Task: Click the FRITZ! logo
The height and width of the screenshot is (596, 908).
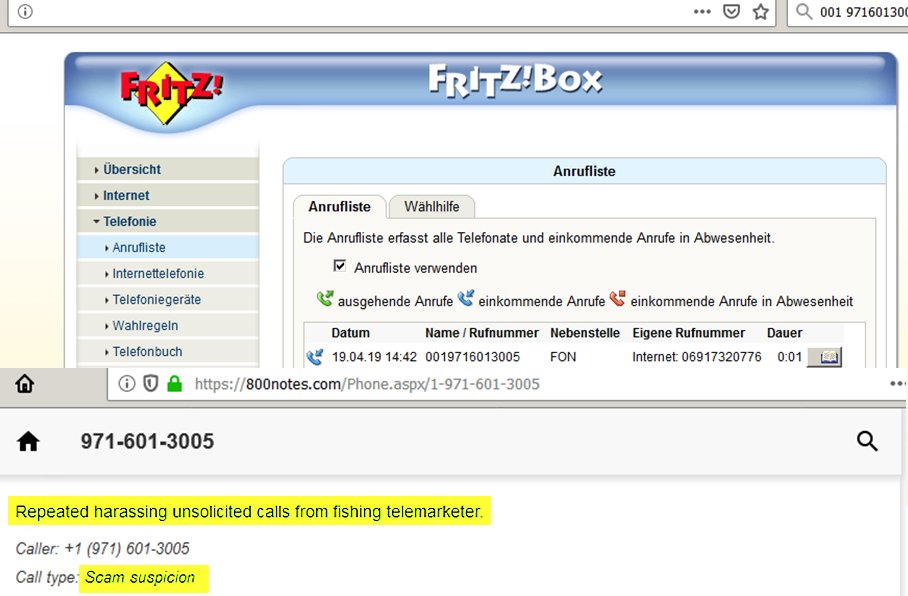Action: (x=170, y=93)
